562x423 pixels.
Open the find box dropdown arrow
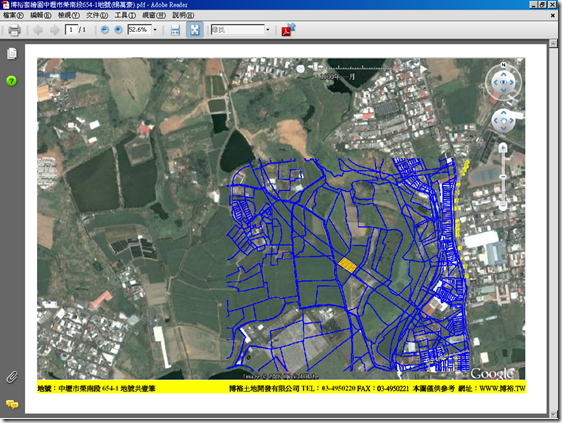[268, 30]
